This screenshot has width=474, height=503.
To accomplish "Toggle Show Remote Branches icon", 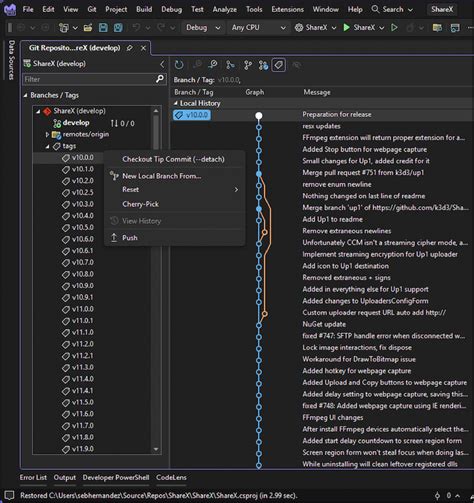I will [x=263, y=65].
